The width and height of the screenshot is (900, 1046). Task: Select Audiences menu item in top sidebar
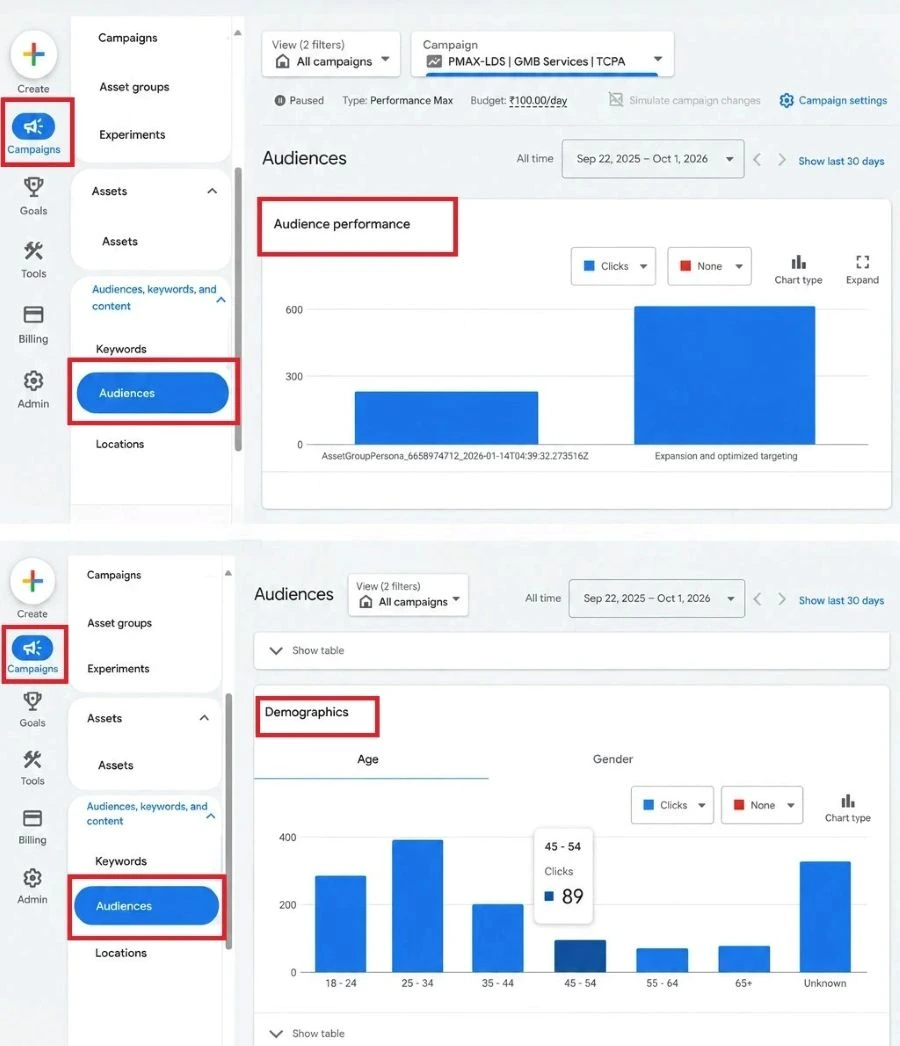(x=153, y=393)
